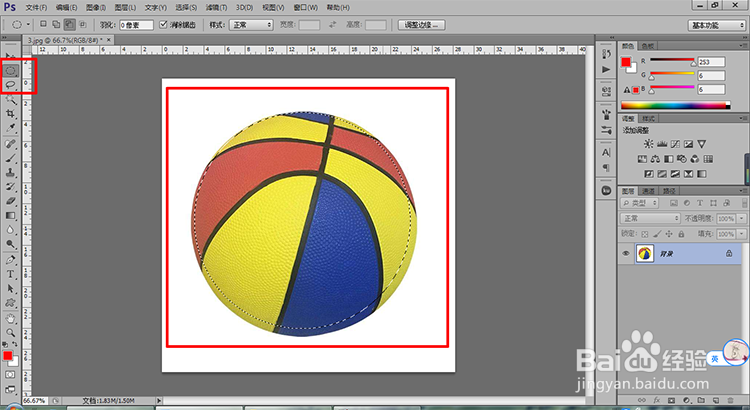
Task: Toggle anti-alias checkbox in options bar
Action: 163,24
